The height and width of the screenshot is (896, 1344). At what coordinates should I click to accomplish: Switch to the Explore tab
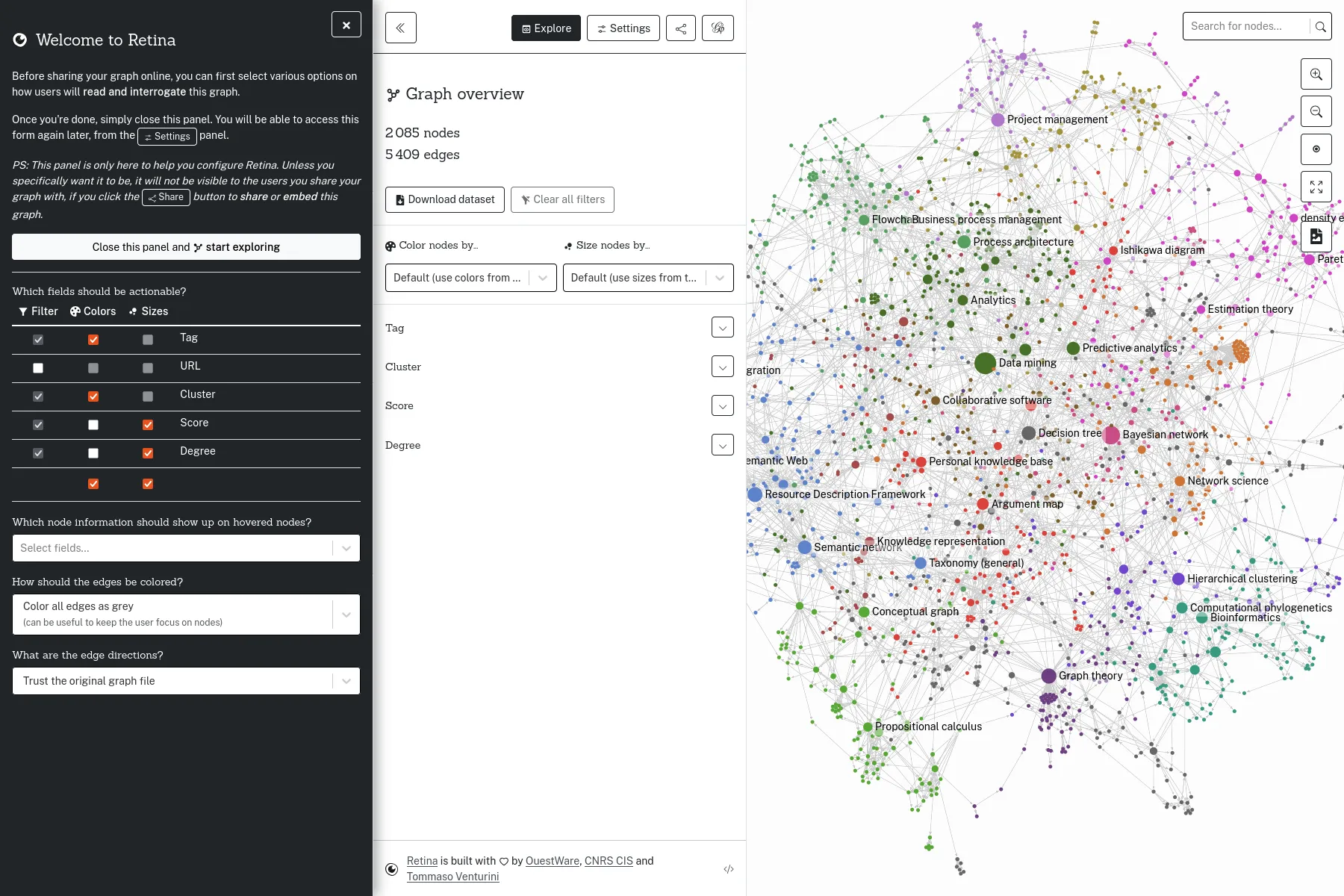click(x=546, y=28)
